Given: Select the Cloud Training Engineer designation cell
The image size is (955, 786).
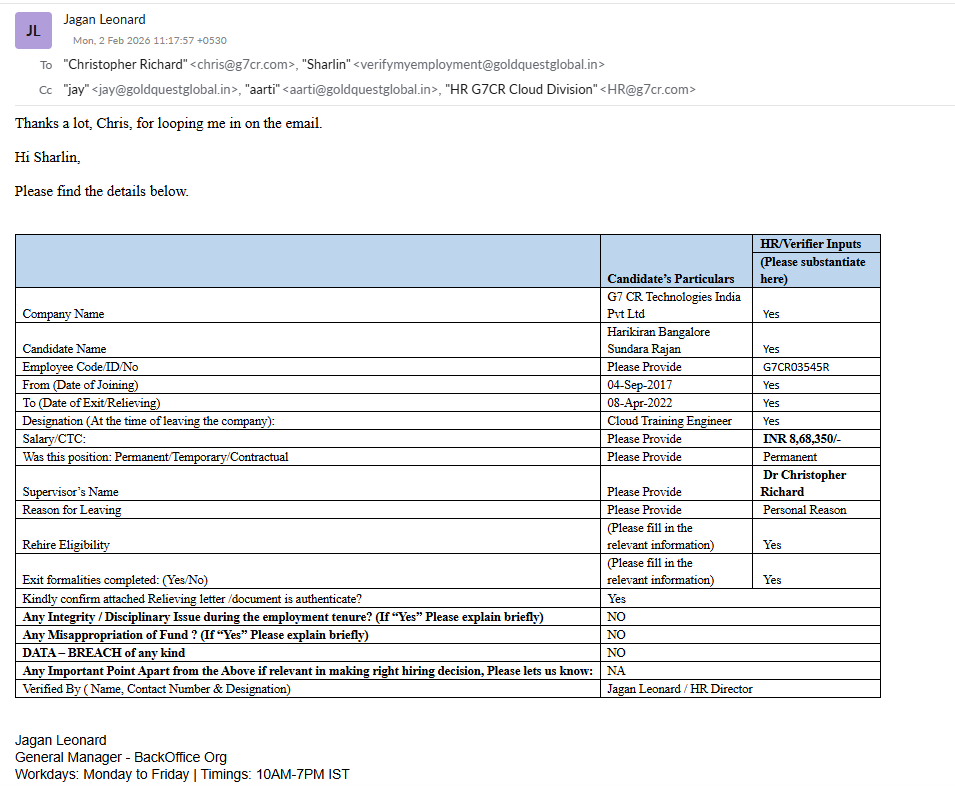Looking at the screenshot, I should pyautogui.click(x=669, y=421).
